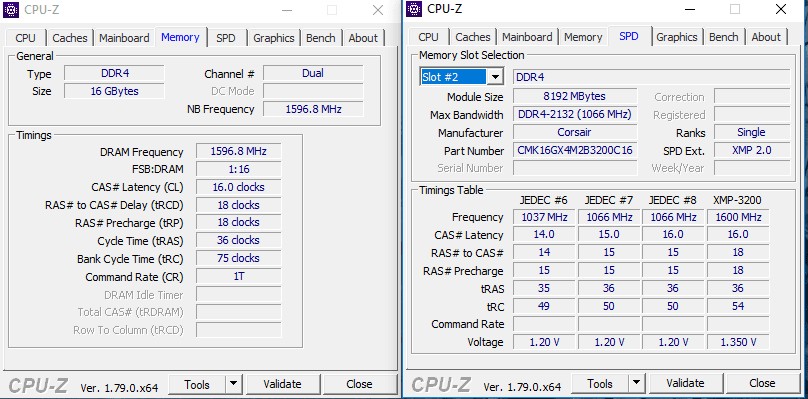This screenshot has height=399, width=808.
Task: Click Cycle Time 36 clocks value
Action: pos(239,241)
